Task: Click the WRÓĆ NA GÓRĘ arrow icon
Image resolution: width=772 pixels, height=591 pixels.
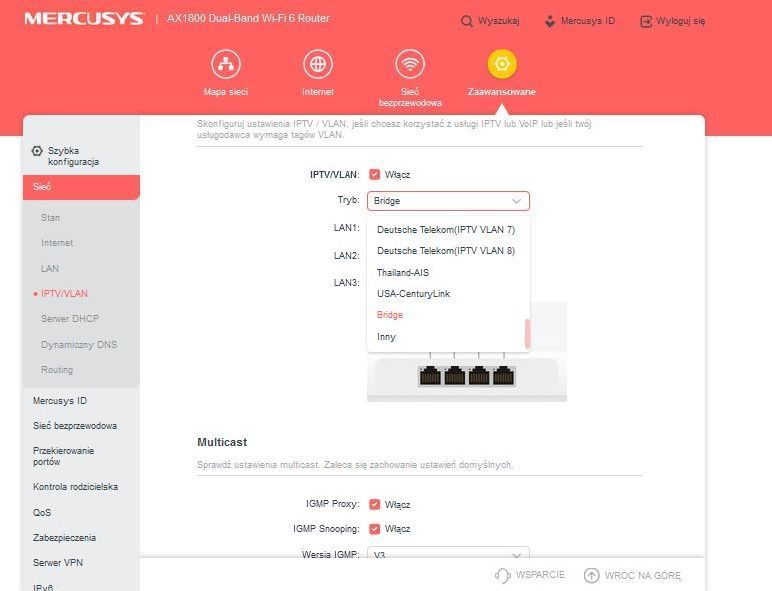Action: [591, 575]
